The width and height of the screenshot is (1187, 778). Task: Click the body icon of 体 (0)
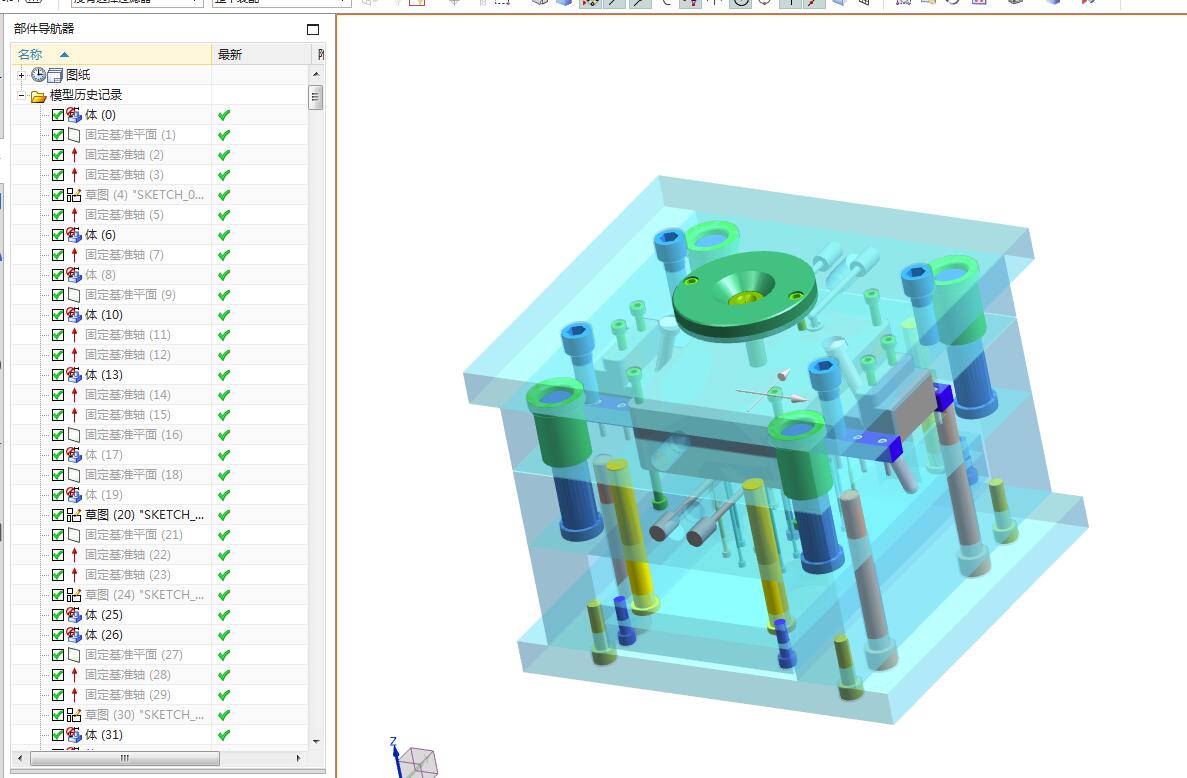(x=74, y=115)
